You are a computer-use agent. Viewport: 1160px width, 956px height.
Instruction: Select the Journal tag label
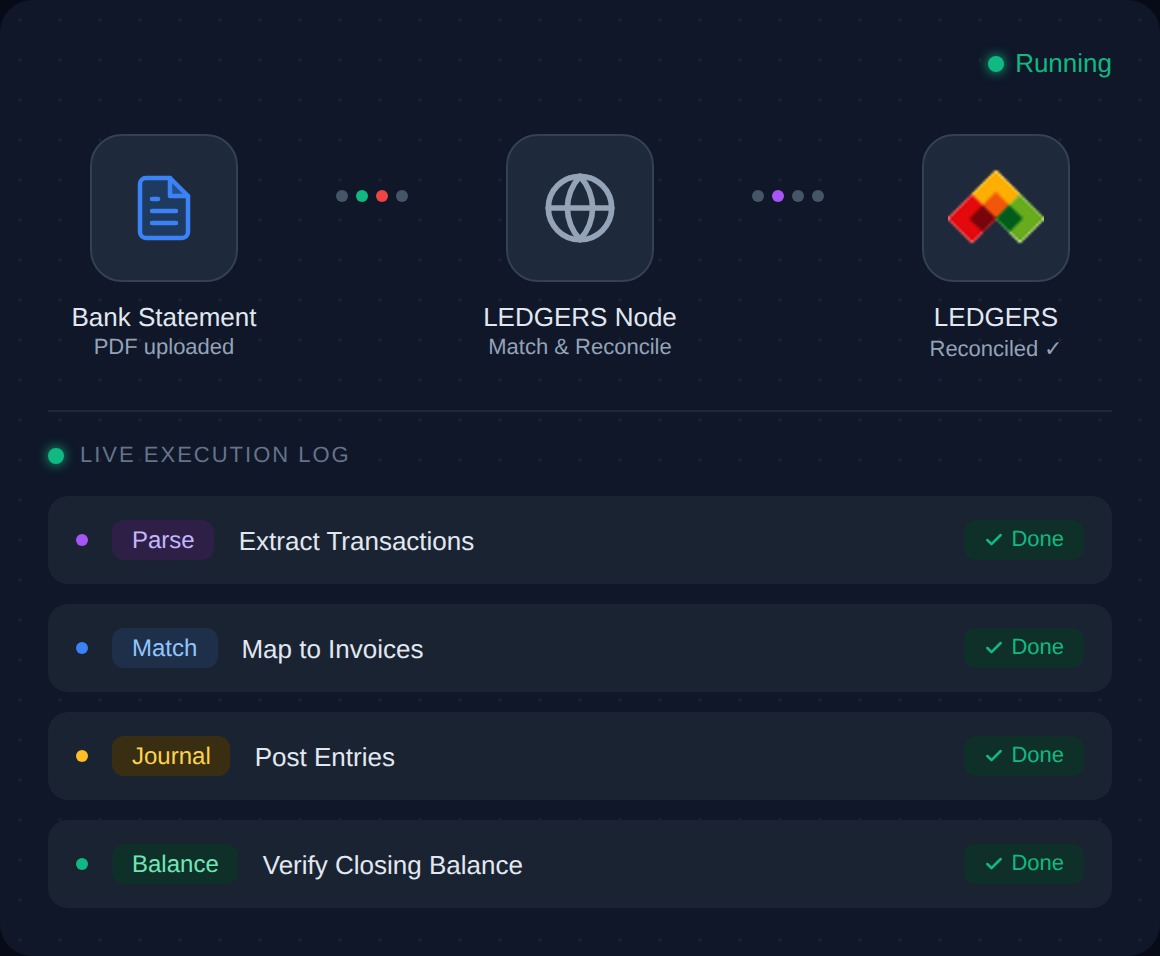pyautogui.click(x=171, y=756)
